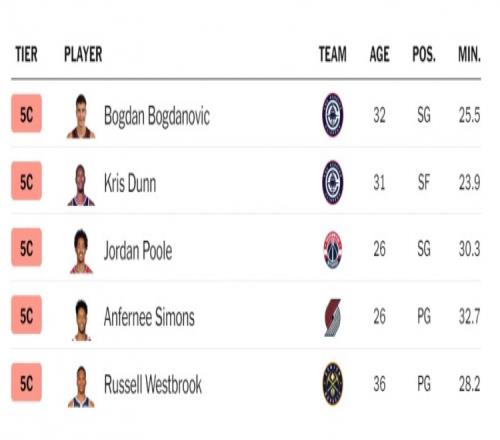Open Kris Dunn's headshot photo
The width and height of the screenshot is (500, 440).
[81, 185]
